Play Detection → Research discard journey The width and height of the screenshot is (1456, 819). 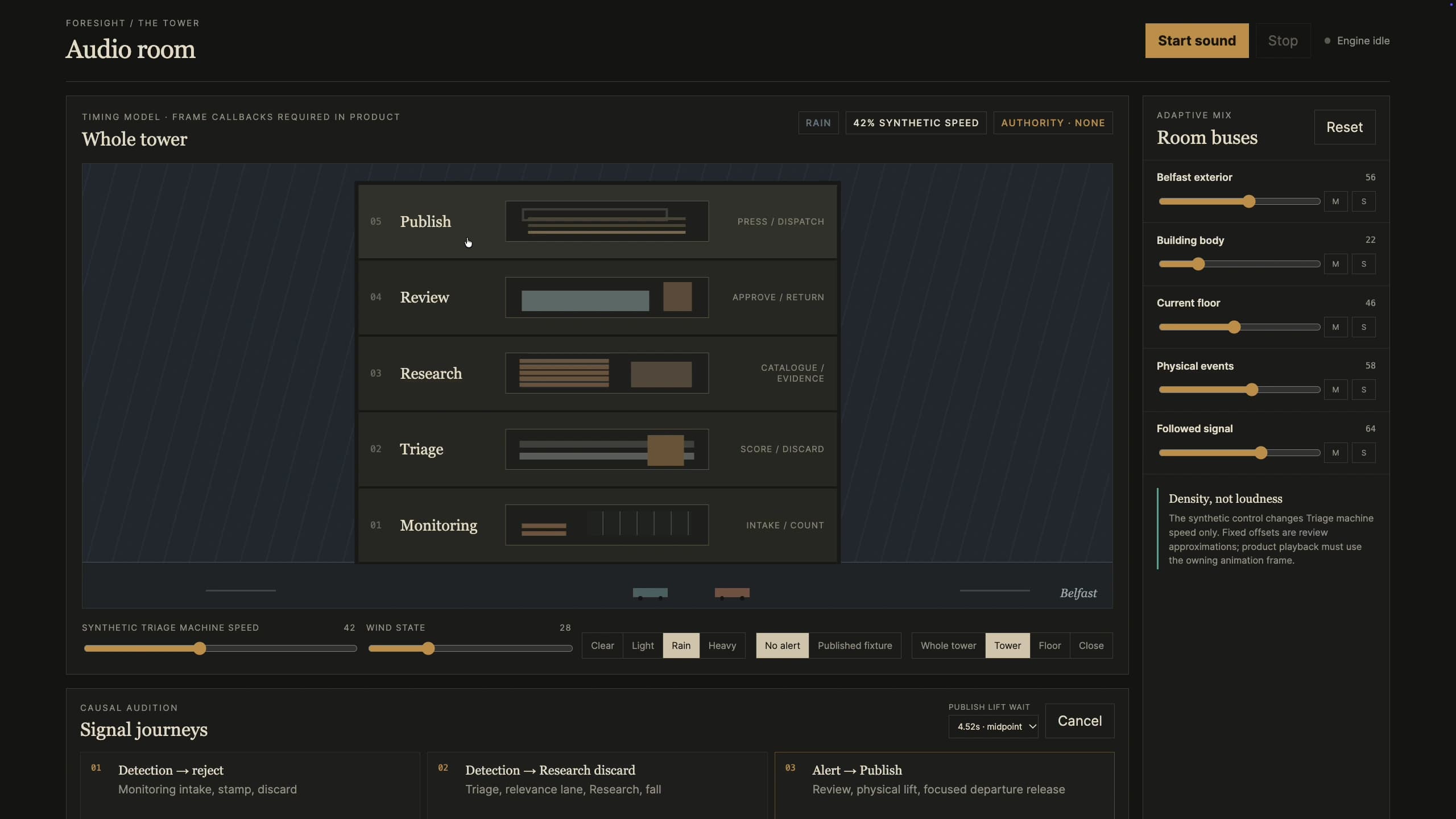pyautogui.click(x=597, y=785)
